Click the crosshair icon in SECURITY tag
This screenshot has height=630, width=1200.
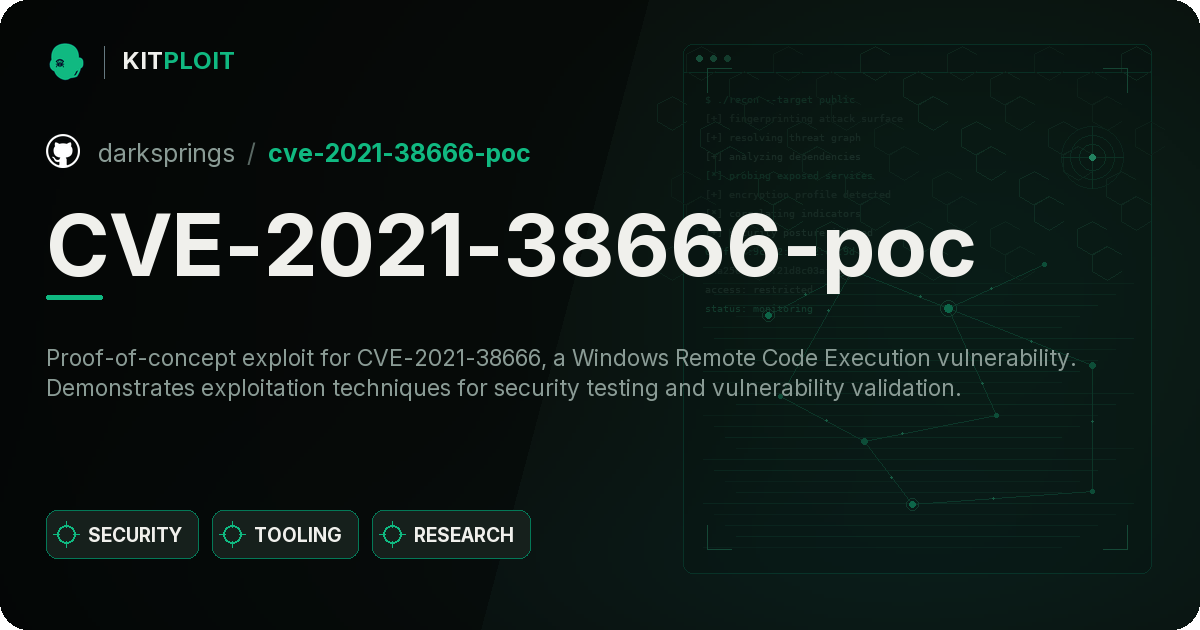tap(67, 535)
